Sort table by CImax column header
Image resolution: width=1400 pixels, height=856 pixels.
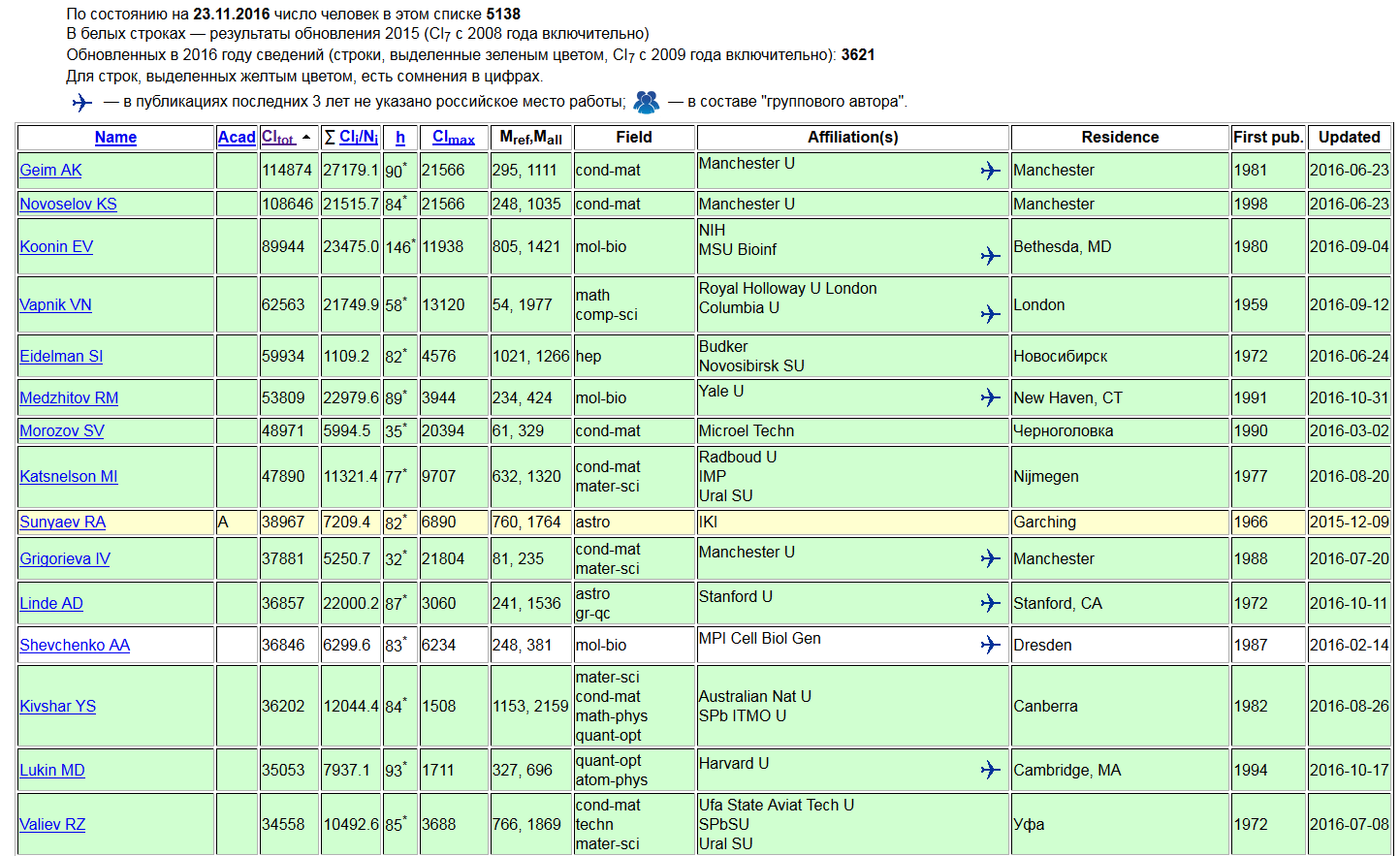point(454,138)
